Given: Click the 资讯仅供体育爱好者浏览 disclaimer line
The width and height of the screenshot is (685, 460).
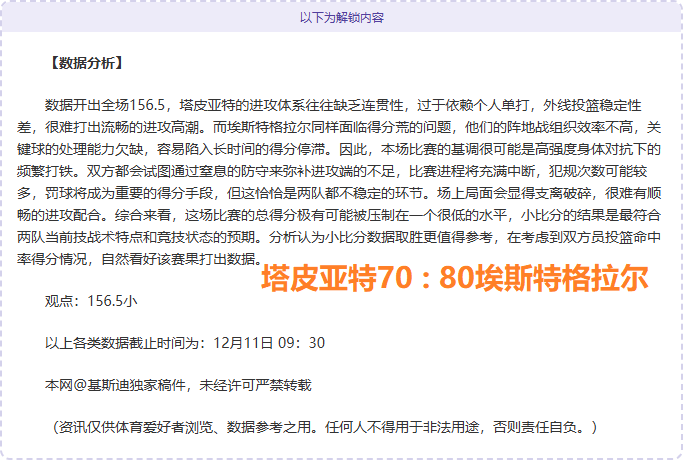Looking at the screenshot, I should (x=150, y=427).
